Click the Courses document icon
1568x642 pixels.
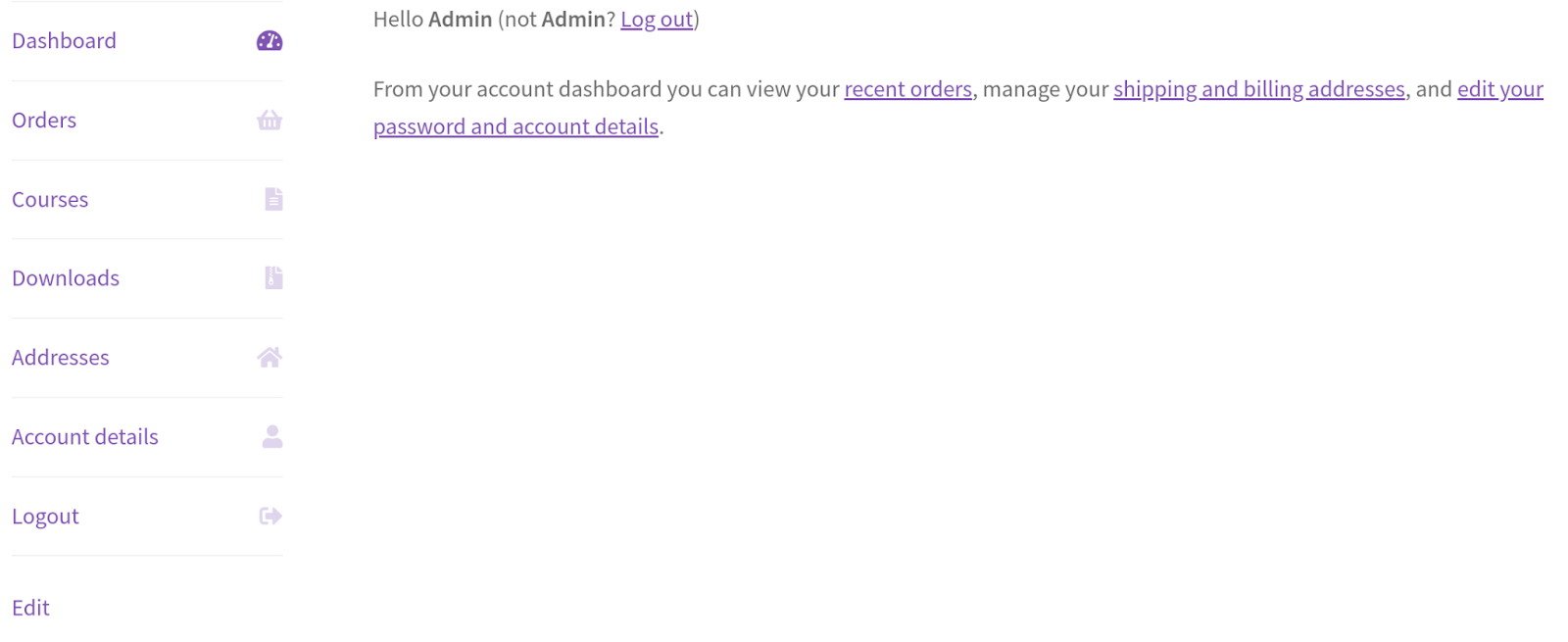[x=273, y=200]
